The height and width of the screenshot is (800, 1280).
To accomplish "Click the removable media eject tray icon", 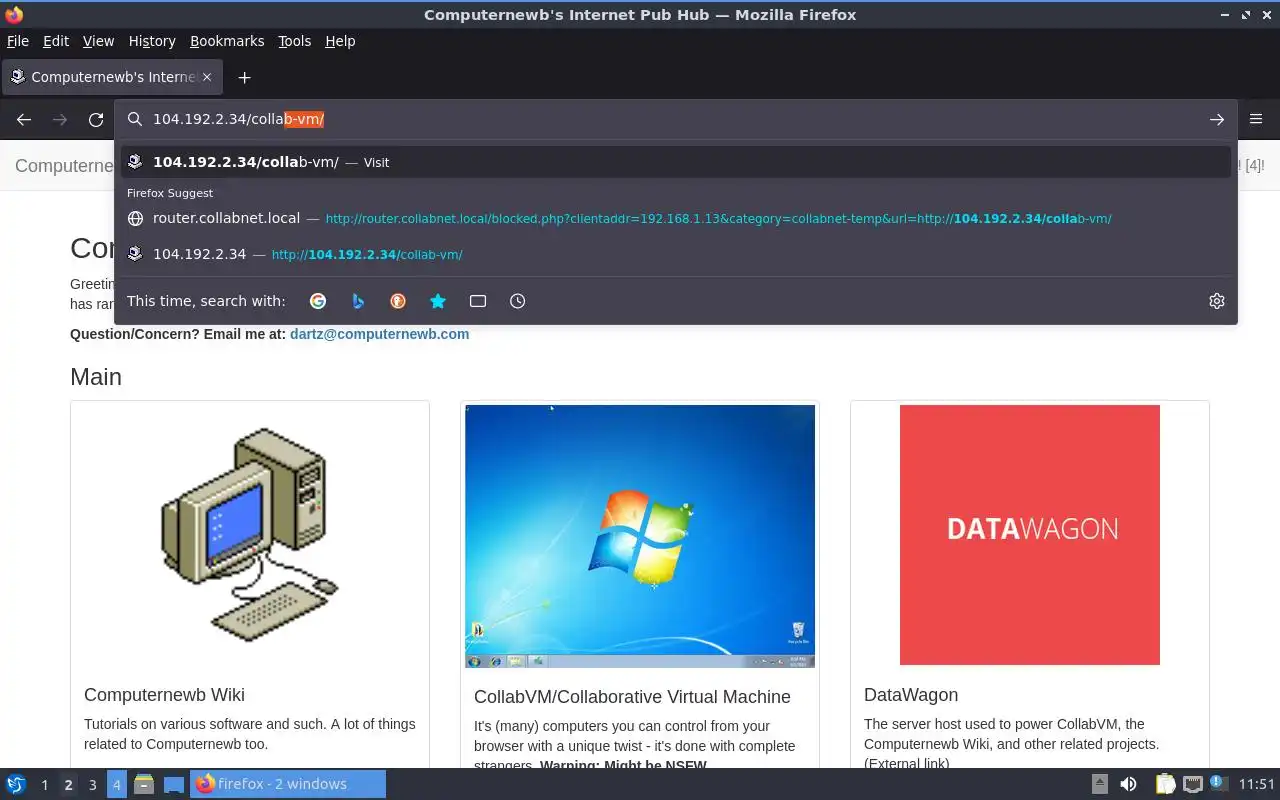I will pos(1099,784).
